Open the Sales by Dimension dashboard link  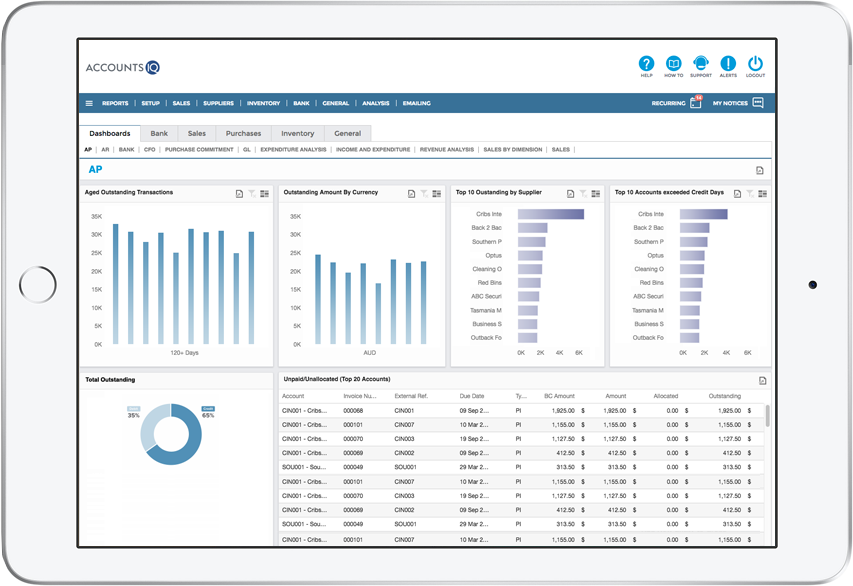click(513, 150)
